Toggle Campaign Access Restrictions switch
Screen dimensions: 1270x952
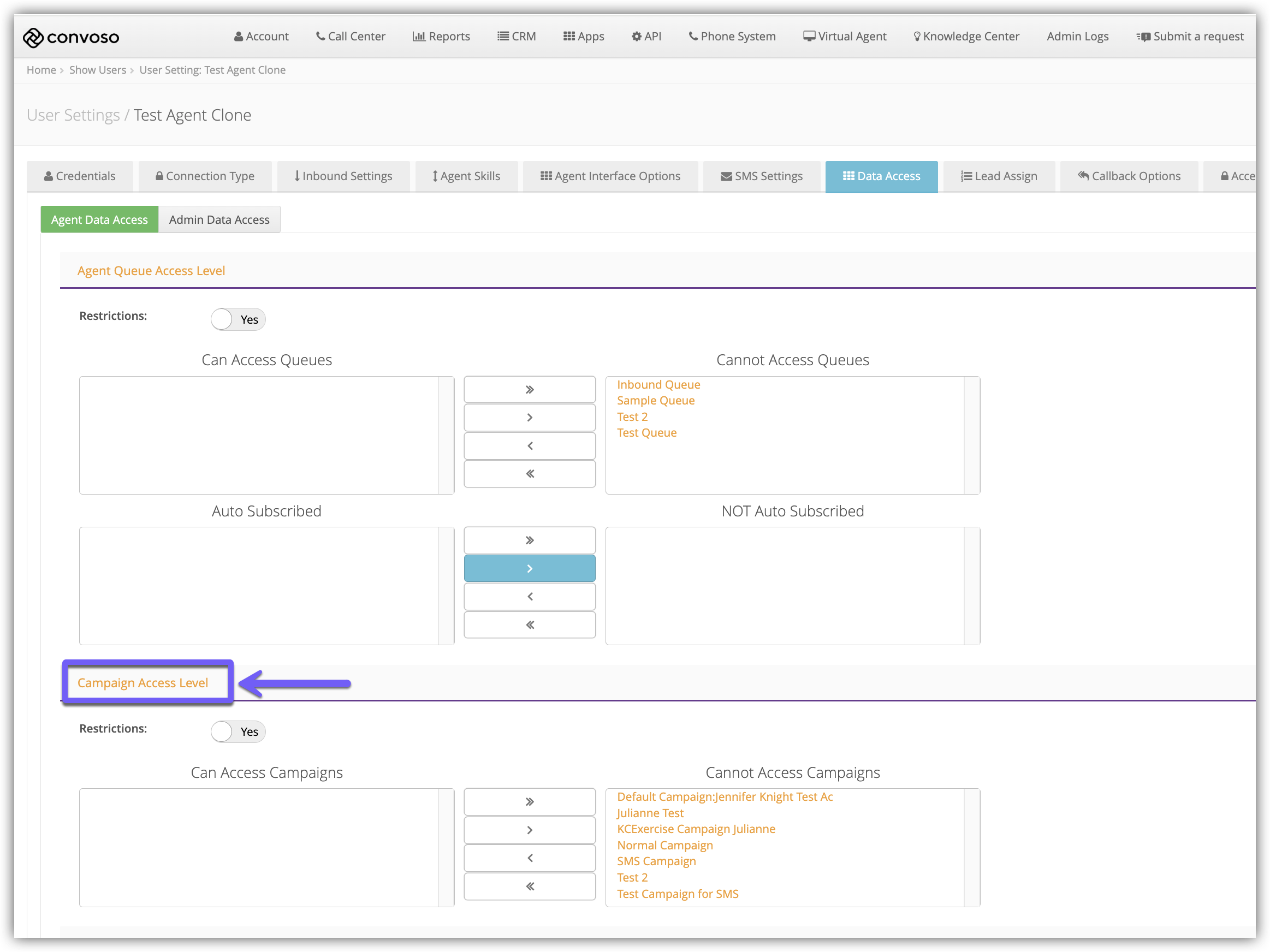(237, 731)
